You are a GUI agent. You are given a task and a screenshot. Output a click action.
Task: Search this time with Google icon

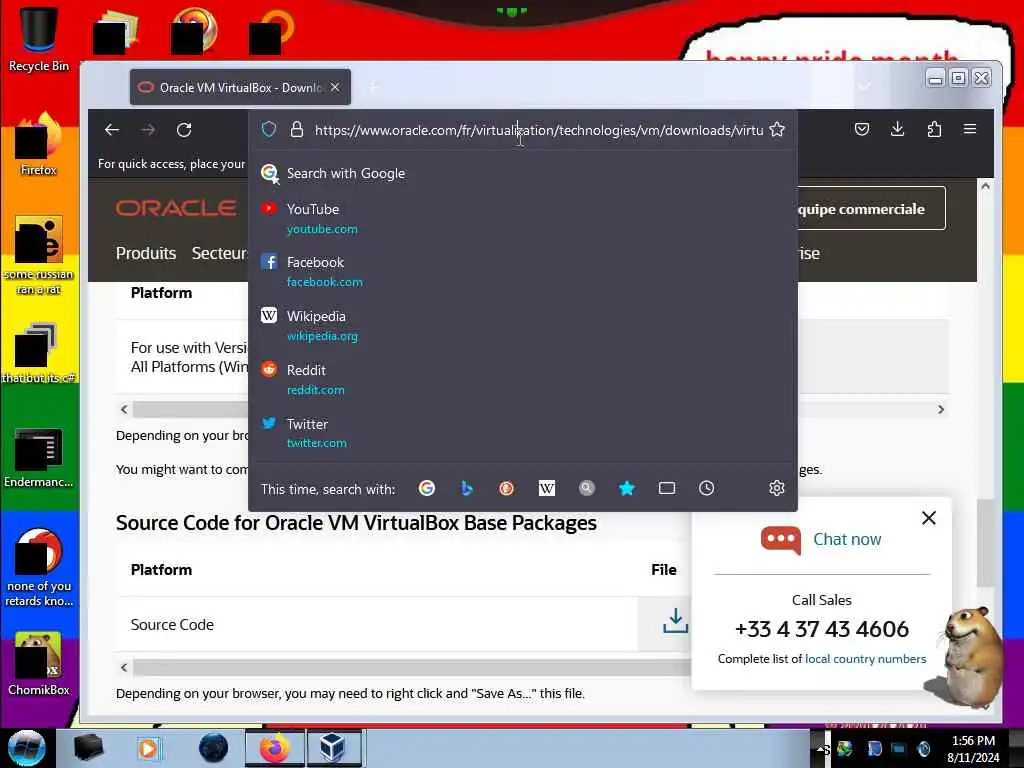click(x=426, y=488)
